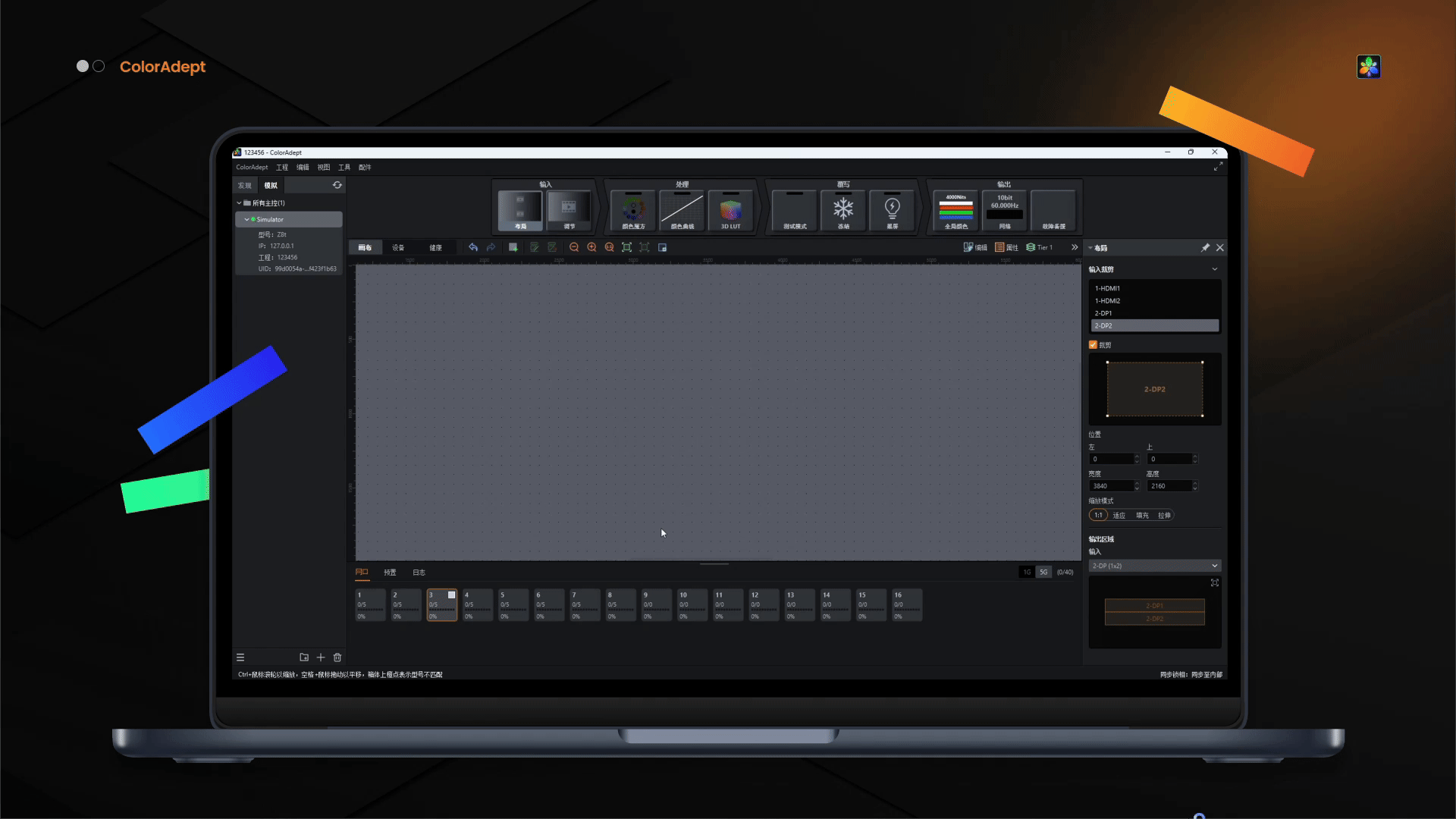The image size is (1456, 819).
Task: Open the 调节 adjust input module
Action: pos(569,211)
